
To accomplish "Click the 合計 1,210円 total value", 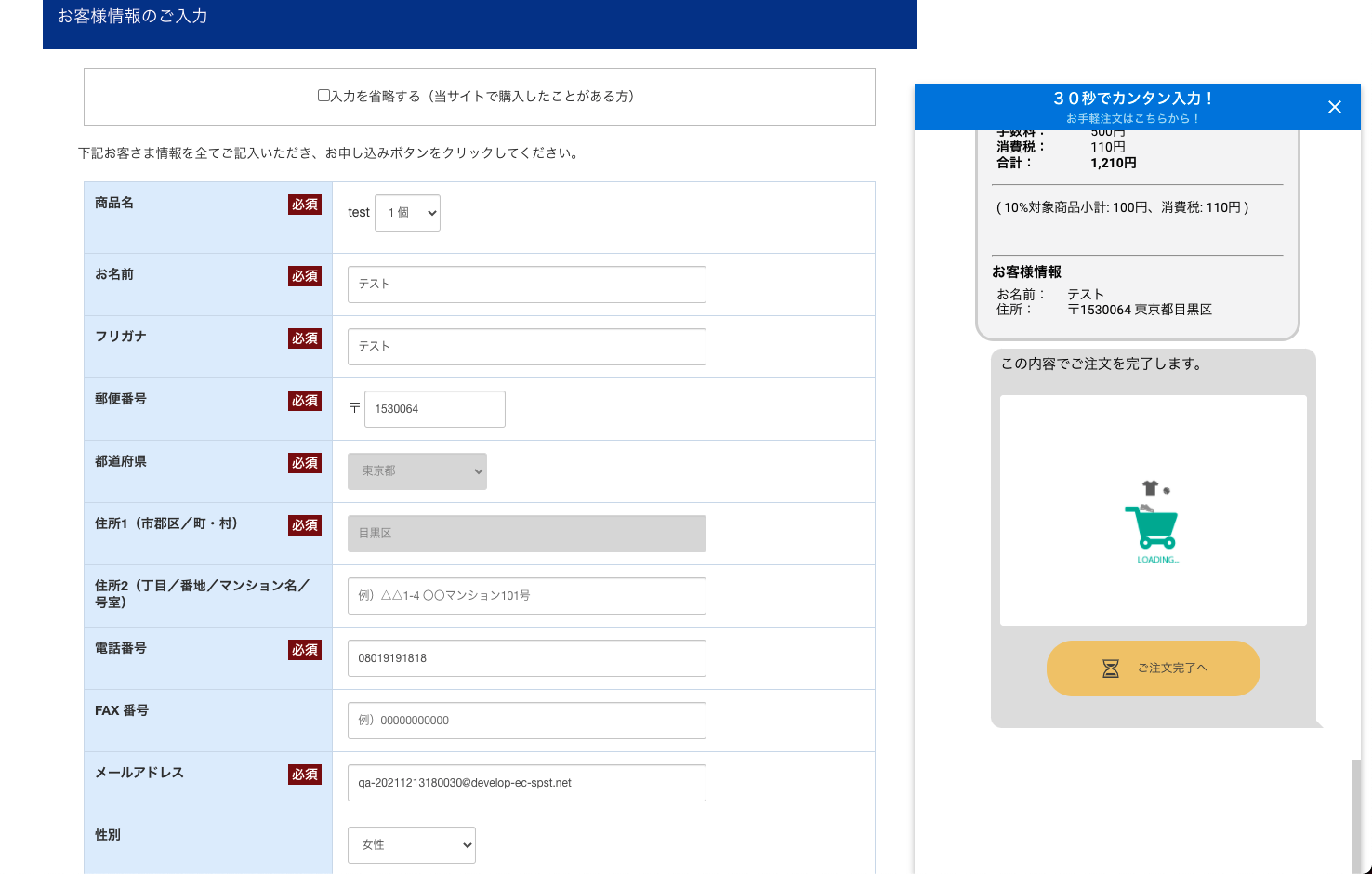I will point(1114,163).
